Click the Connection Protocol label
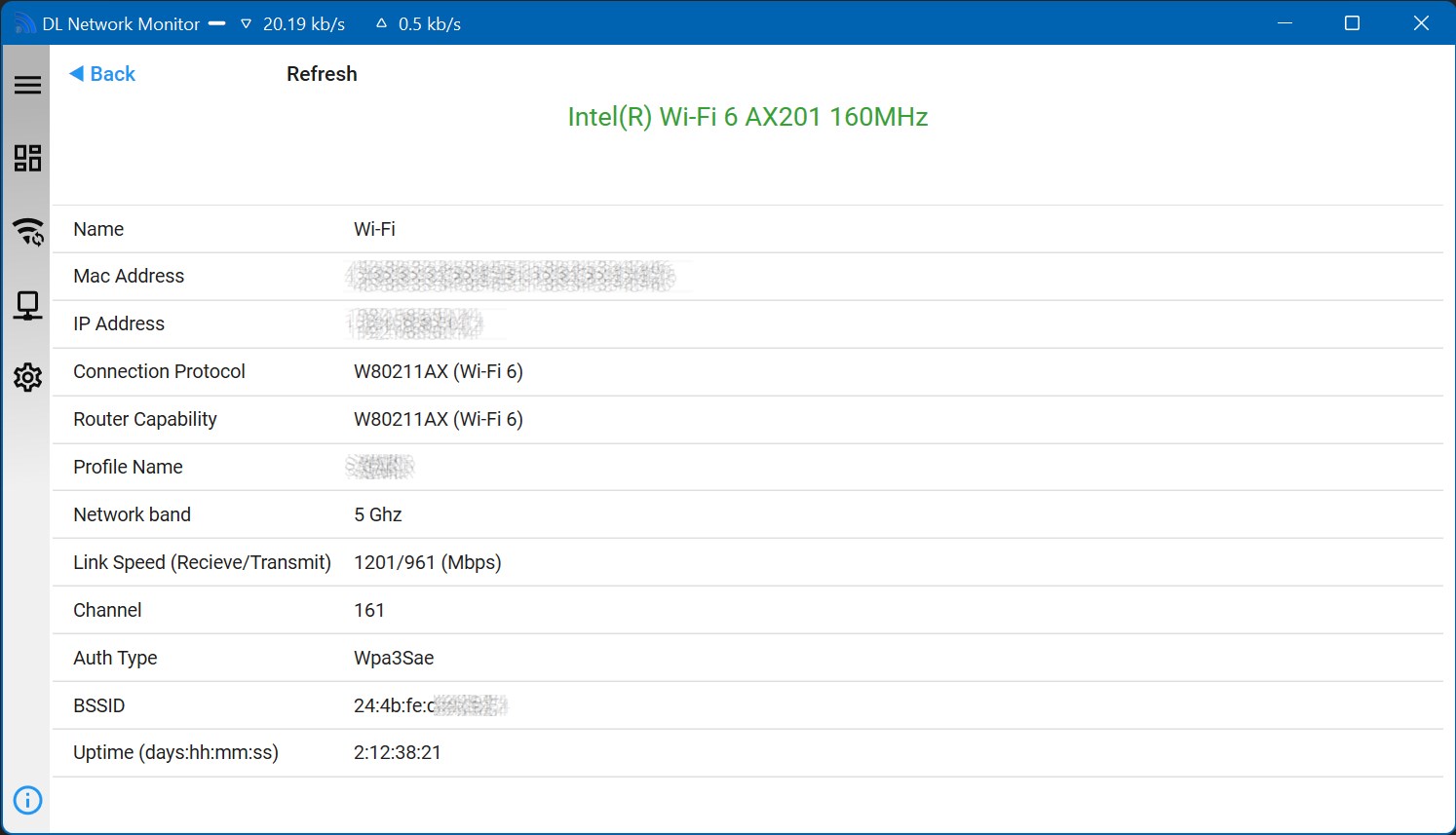The width and height of the screenshot is (1456, 835). click(159, 371)
